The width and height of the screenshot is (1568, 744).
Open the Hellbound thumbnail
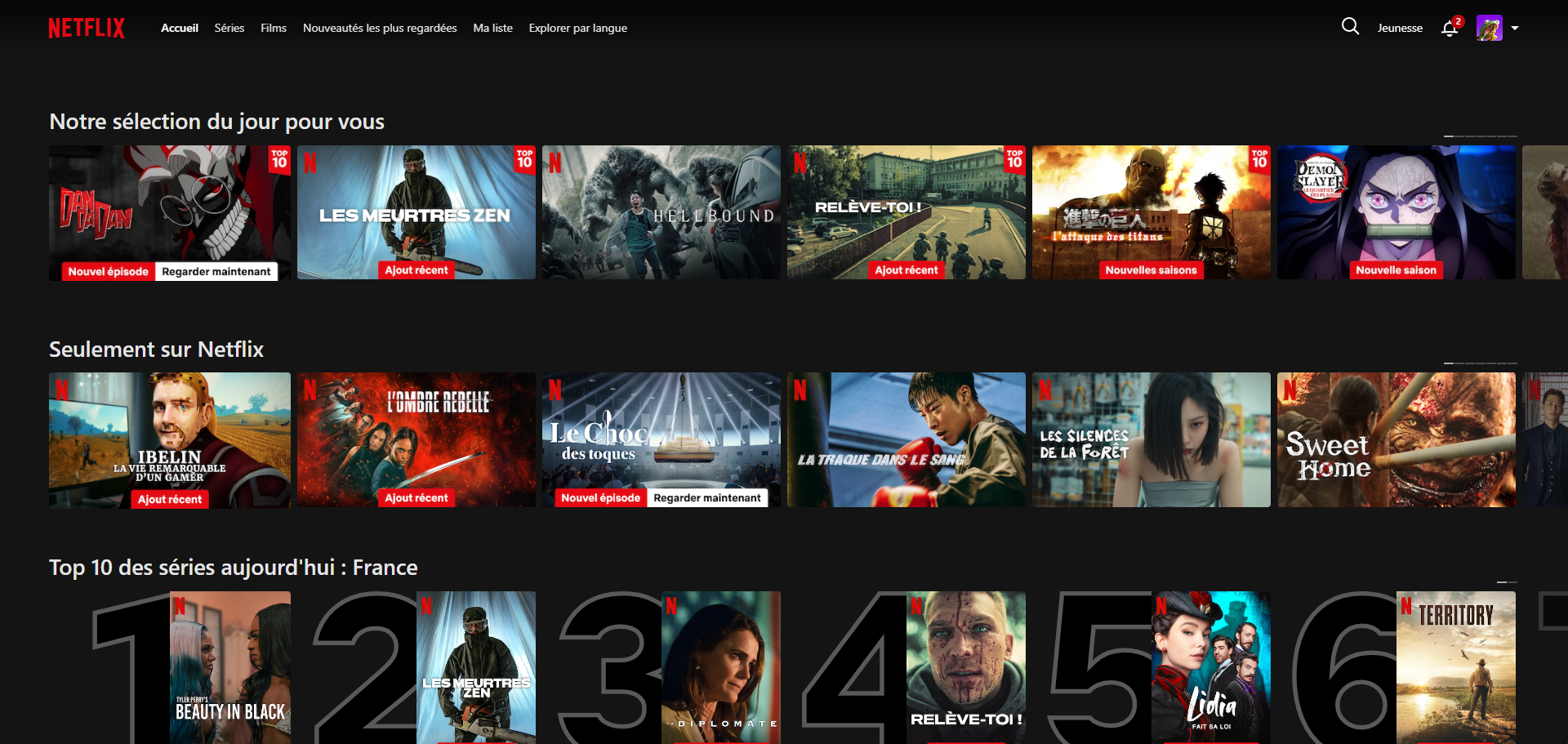(x=661, y=212)
